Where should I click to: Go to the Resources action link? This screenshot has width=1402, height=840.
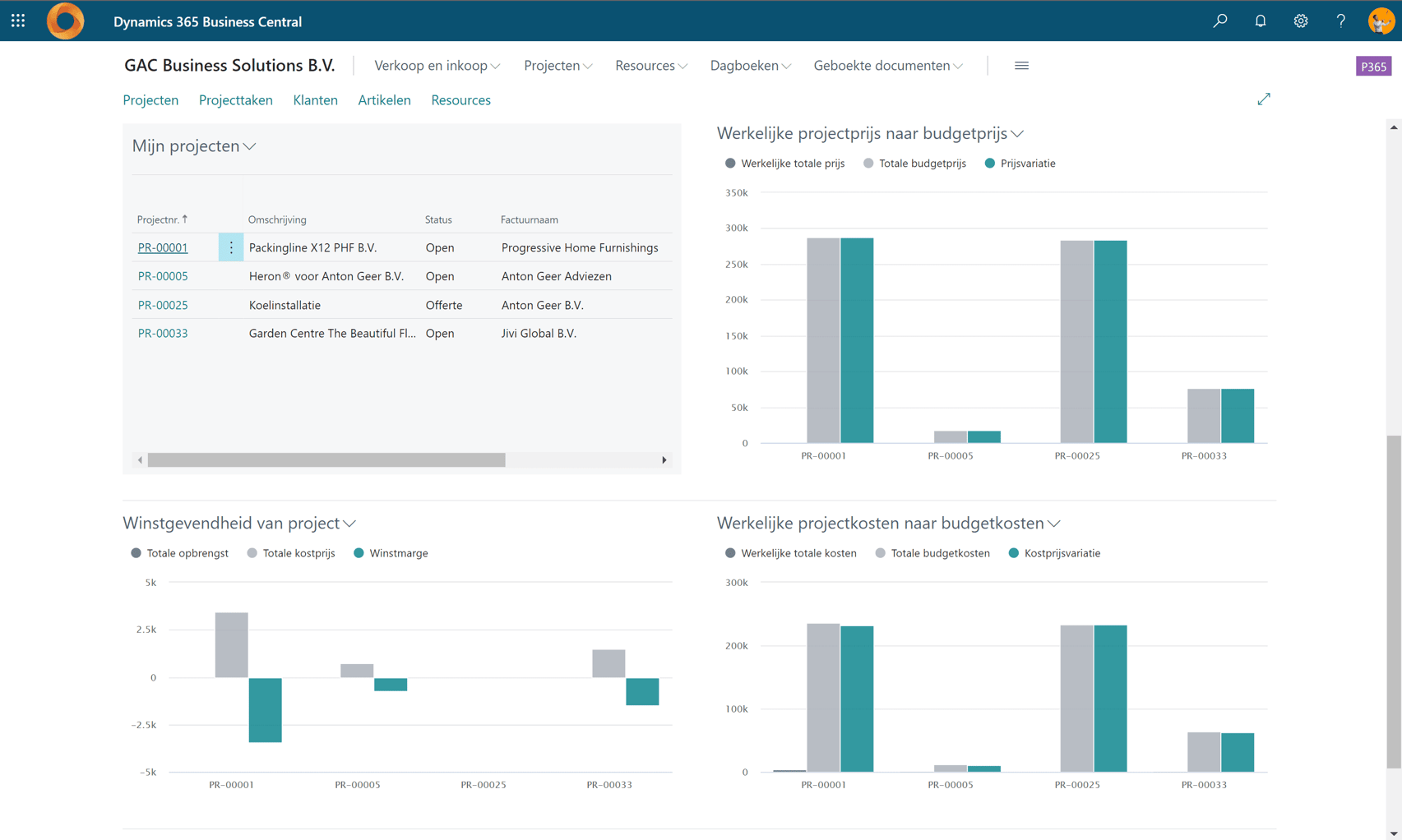click(460, 100)
